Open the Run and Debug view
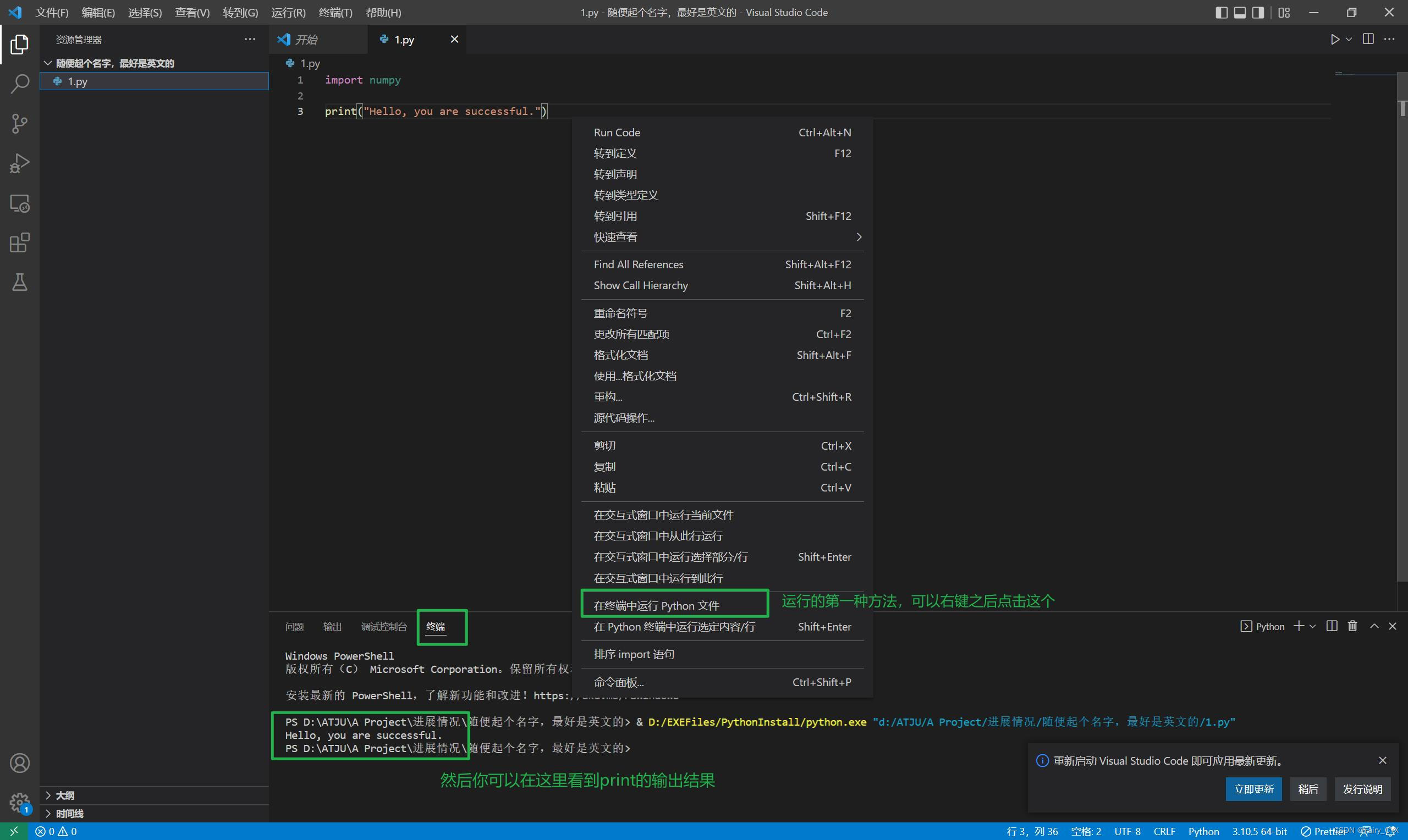Image resolution: width=1408 pixels, height=840 pixels. point(19,163)
